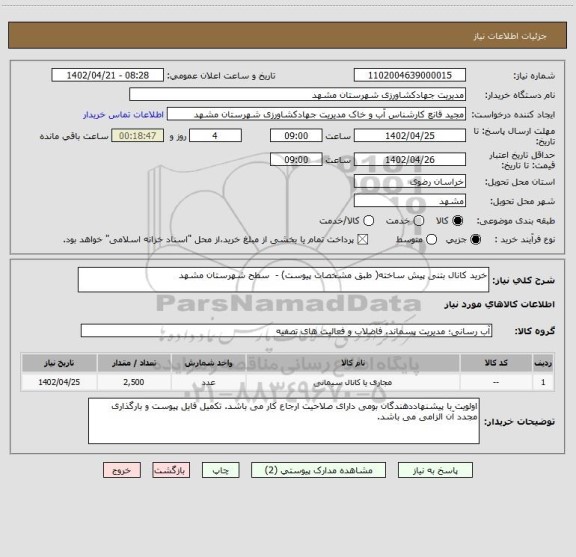Open مشاهده مدارک پیوستی (2) button

318,470
